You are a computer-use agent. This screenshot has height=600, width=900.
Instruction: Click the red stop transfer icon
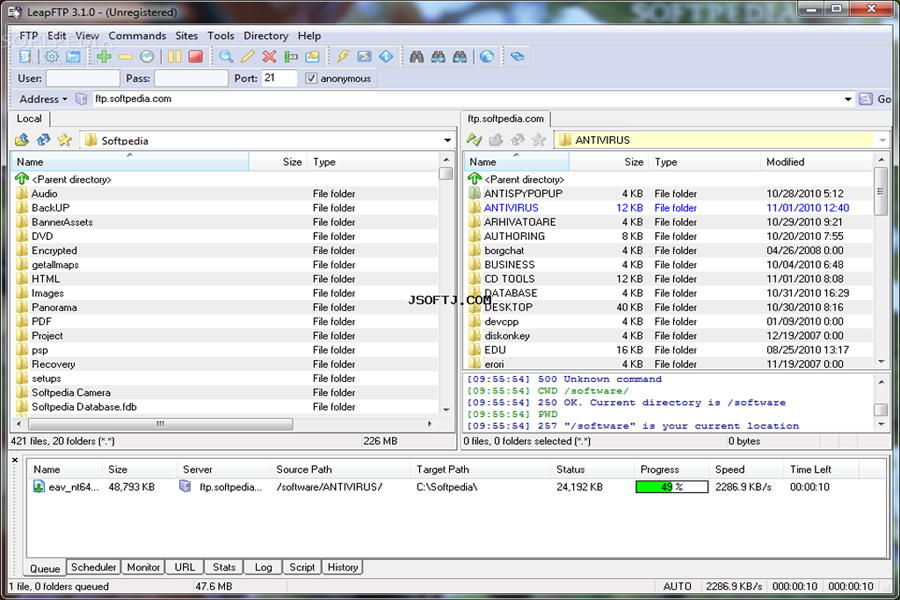click(196, 57)
